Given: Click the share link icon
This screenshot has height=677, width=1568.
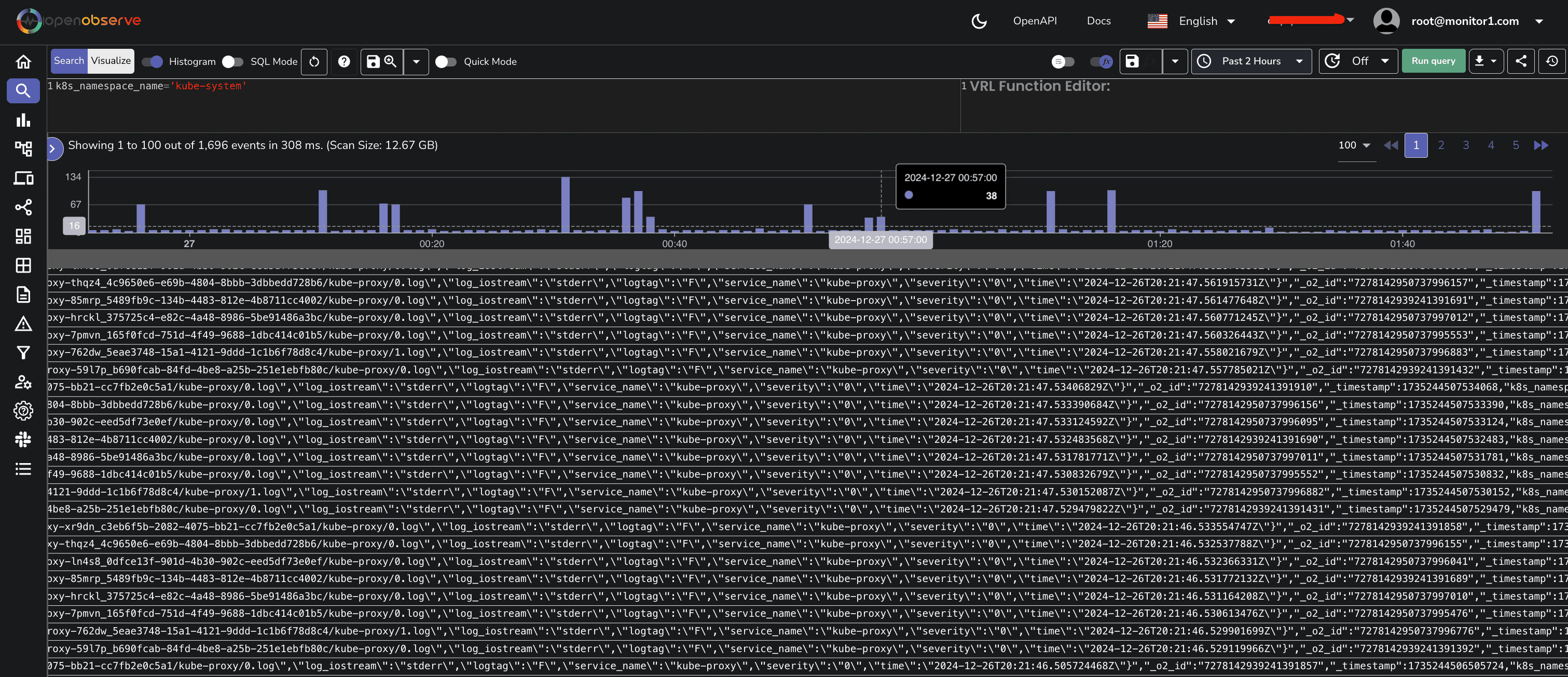Looking at the screenshot, I should [1520, 61].
